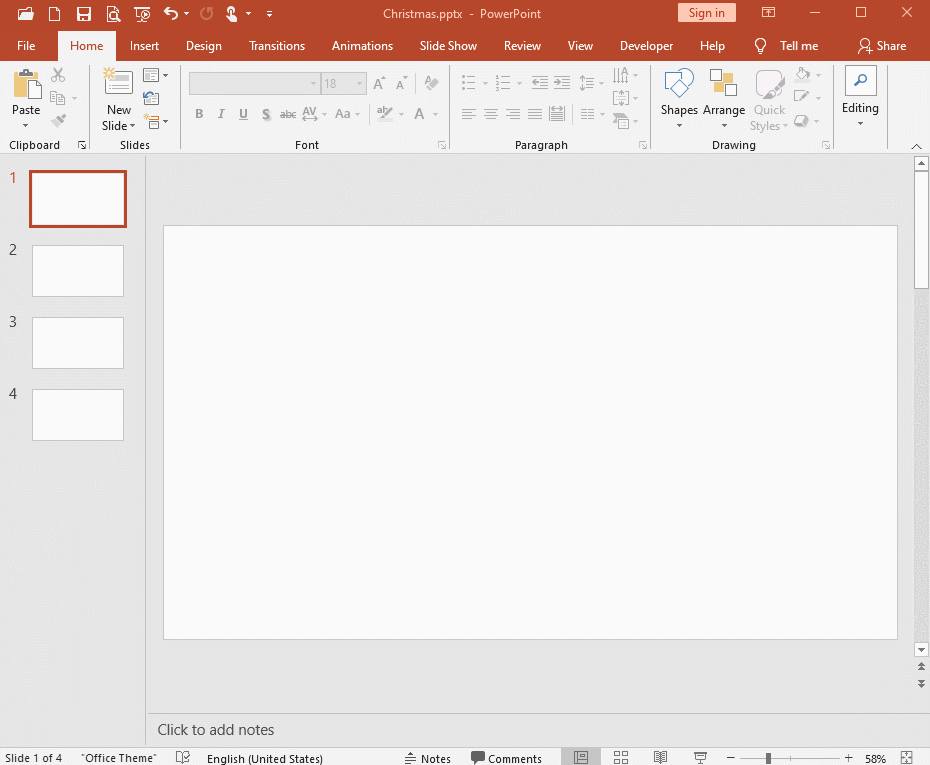Screen dimensions: 930x765
Task: Open the Change Case Aa menu
Action: click(347, 114)
